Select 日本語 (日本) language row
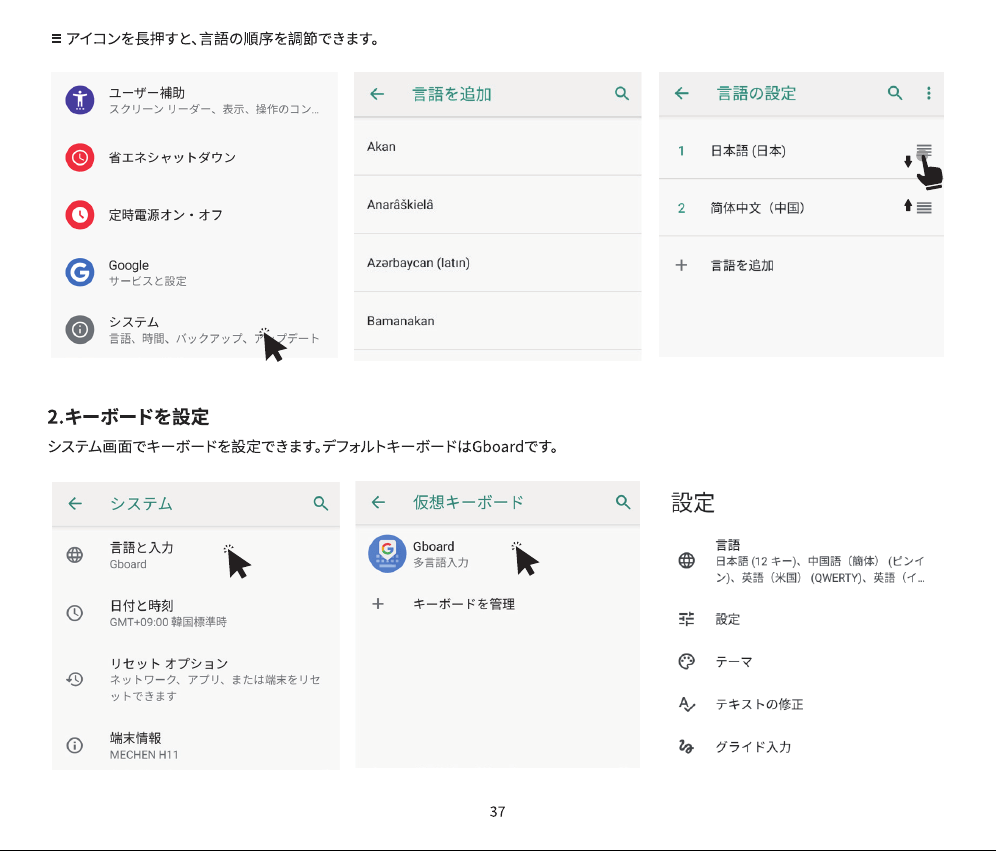Image resolution: width=996 pixels, height=851 pixels. pos(801,151)
